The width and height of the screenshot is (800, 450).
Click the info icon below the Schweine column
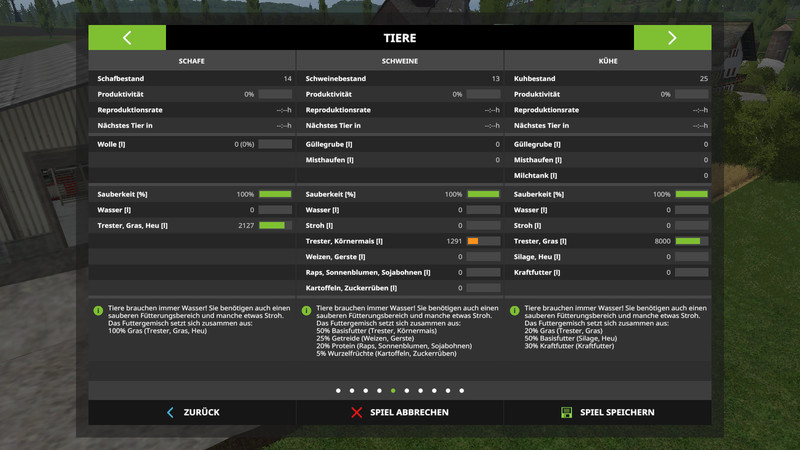tap(306, 311)
